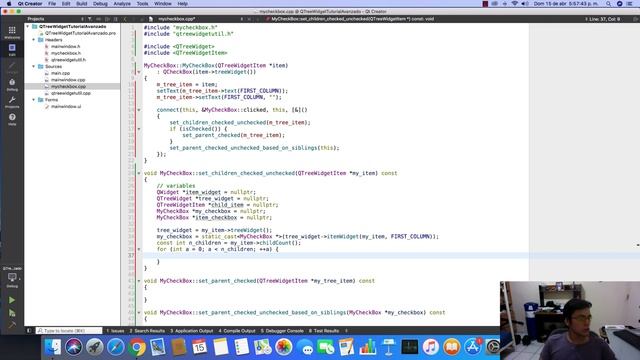Collapse the QTreeWidgetTutorialAvanzado project node
This screenshot has width=640, height=360.
28,27
